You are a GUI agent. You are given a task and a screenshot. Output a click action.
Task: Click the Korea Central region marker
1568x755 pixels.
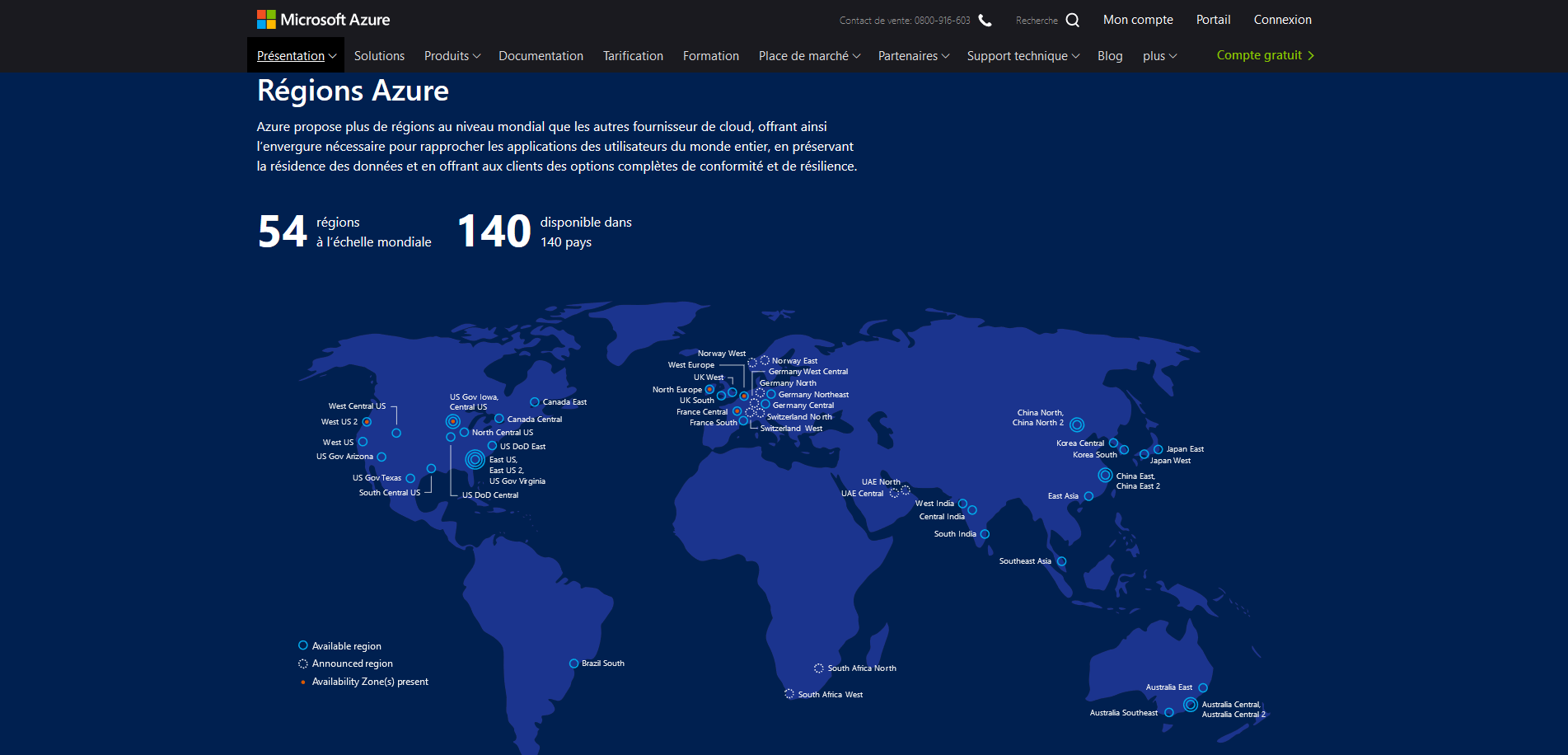click(1113, 443)
